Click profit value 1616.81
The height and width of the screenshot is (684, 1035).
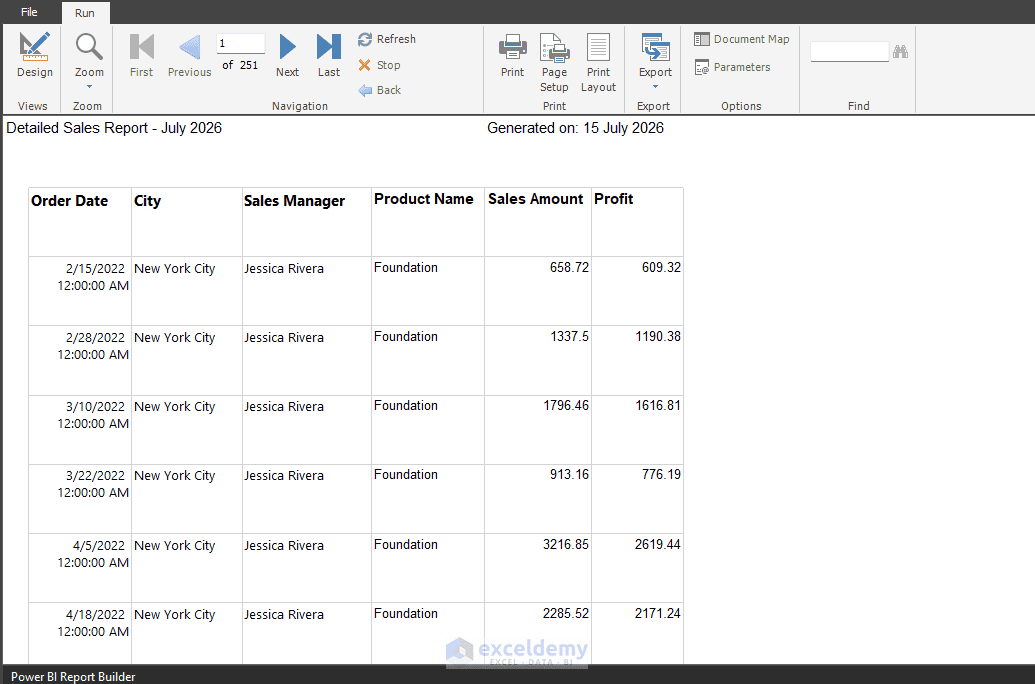coord(657,405)
